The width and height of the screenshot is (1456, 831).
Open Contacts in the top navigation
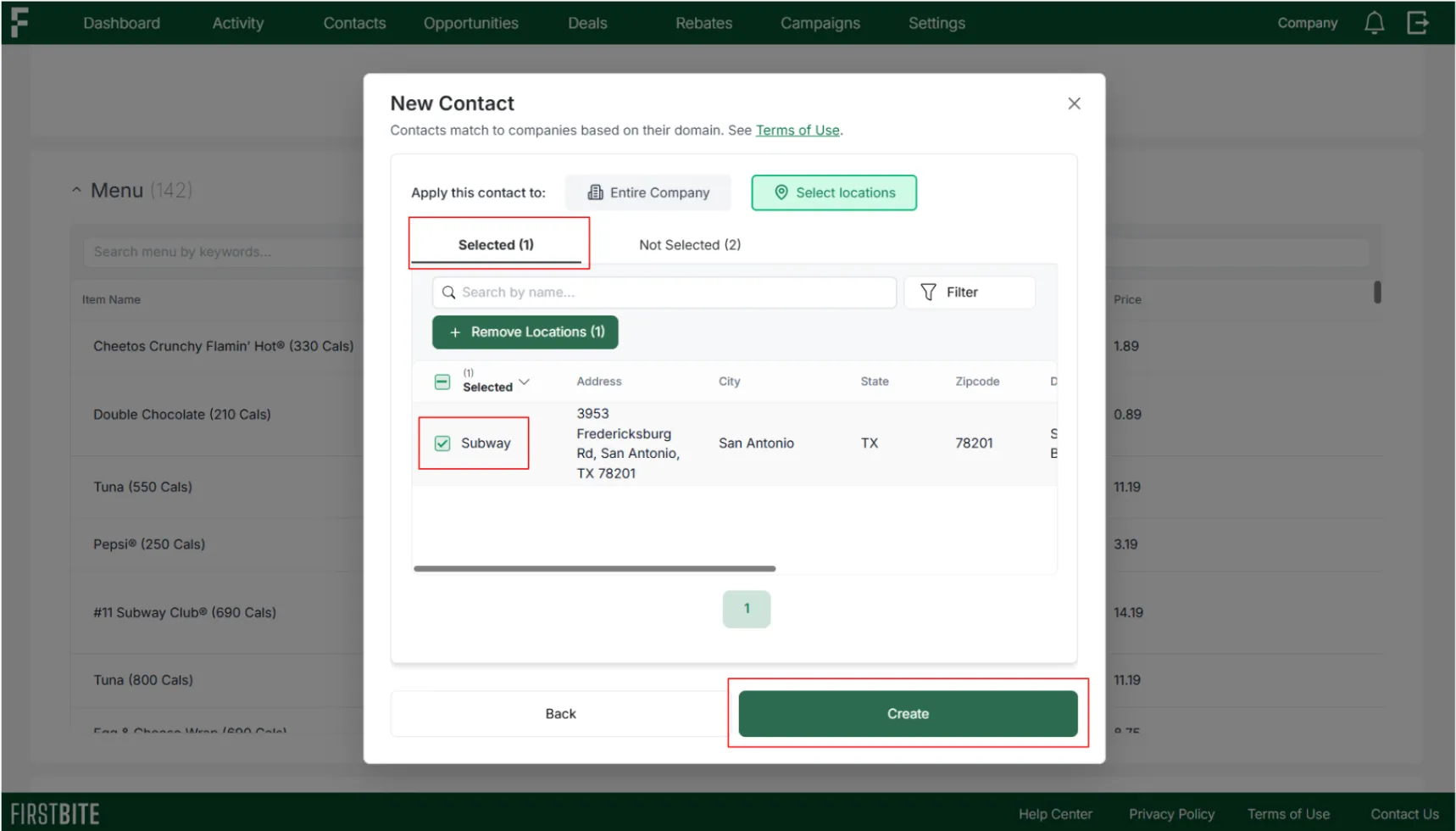coord(354,23)
